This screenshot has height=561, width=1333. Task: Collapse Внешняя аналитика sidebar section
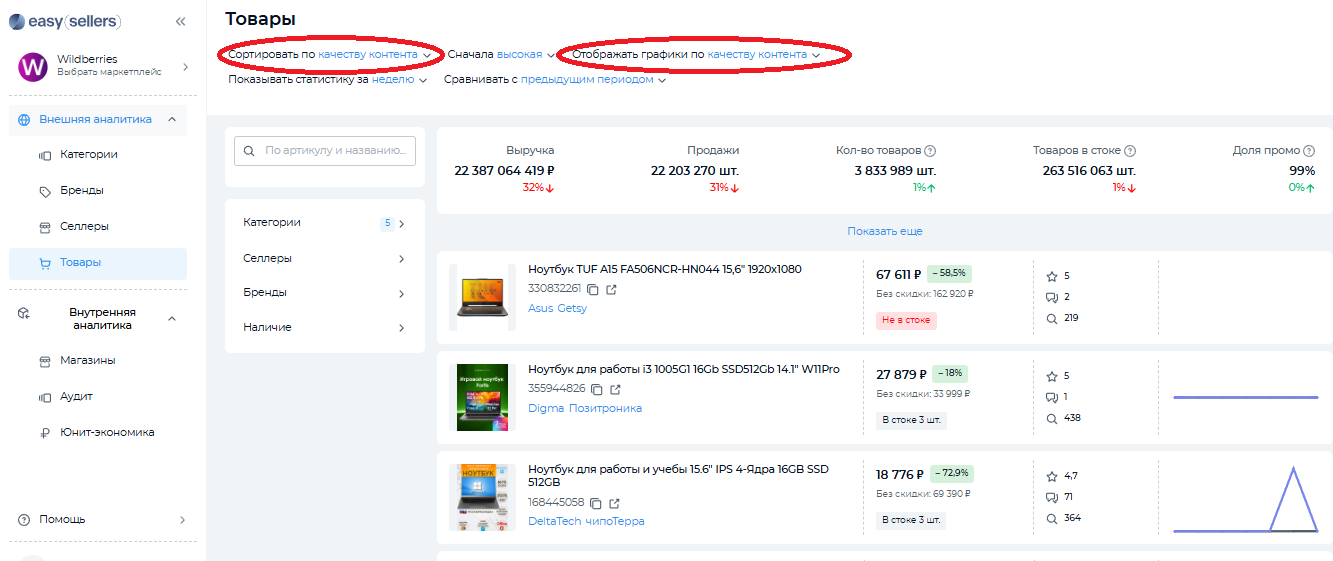(171, 119)
